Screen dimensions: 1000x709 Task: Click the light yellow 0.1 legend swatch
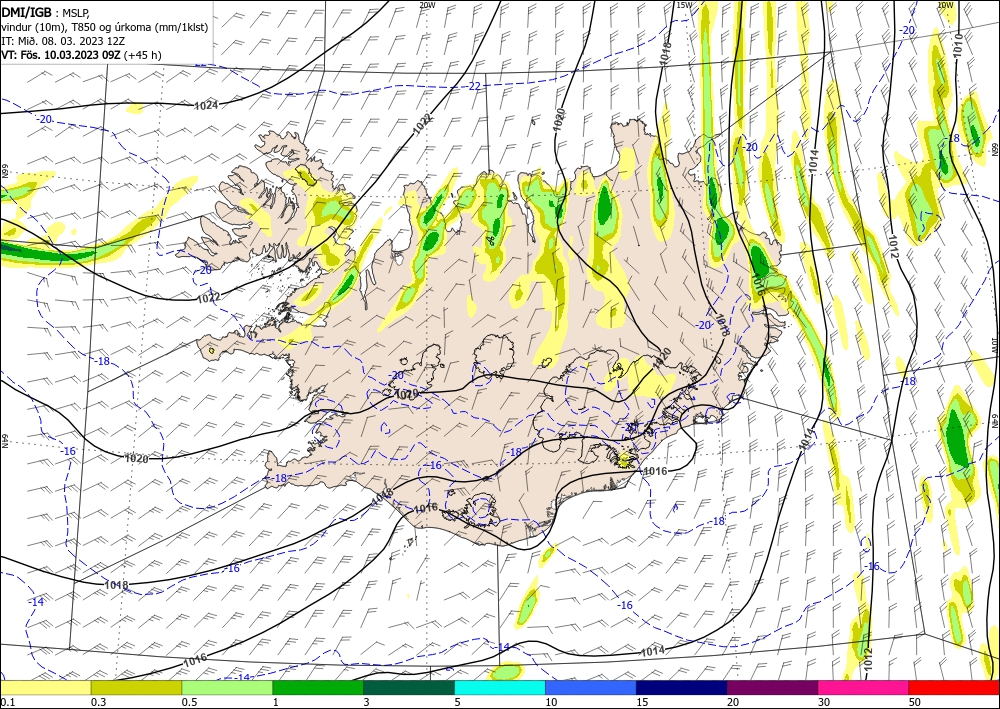click(45, 687)
